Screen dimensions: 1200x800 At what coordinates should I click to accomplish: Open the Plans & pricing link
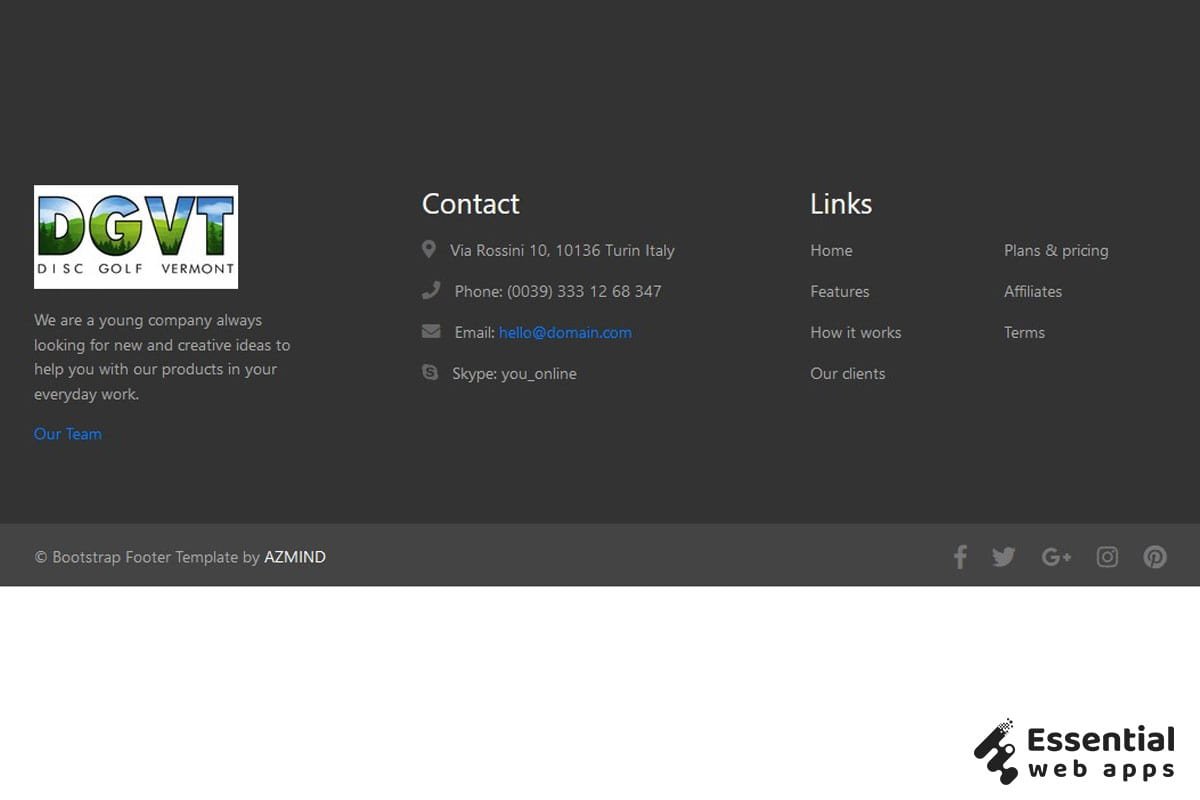(x=1056, y=251)
